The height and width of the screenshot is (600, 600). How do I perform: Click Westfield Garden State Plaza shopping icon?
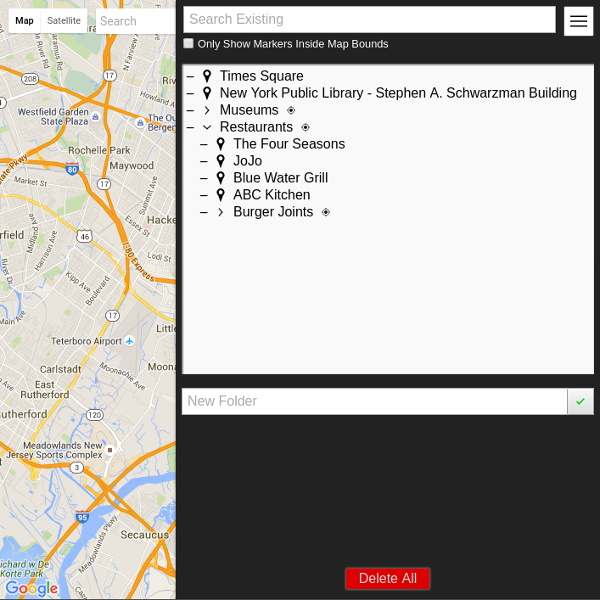[x=95, y=117]
